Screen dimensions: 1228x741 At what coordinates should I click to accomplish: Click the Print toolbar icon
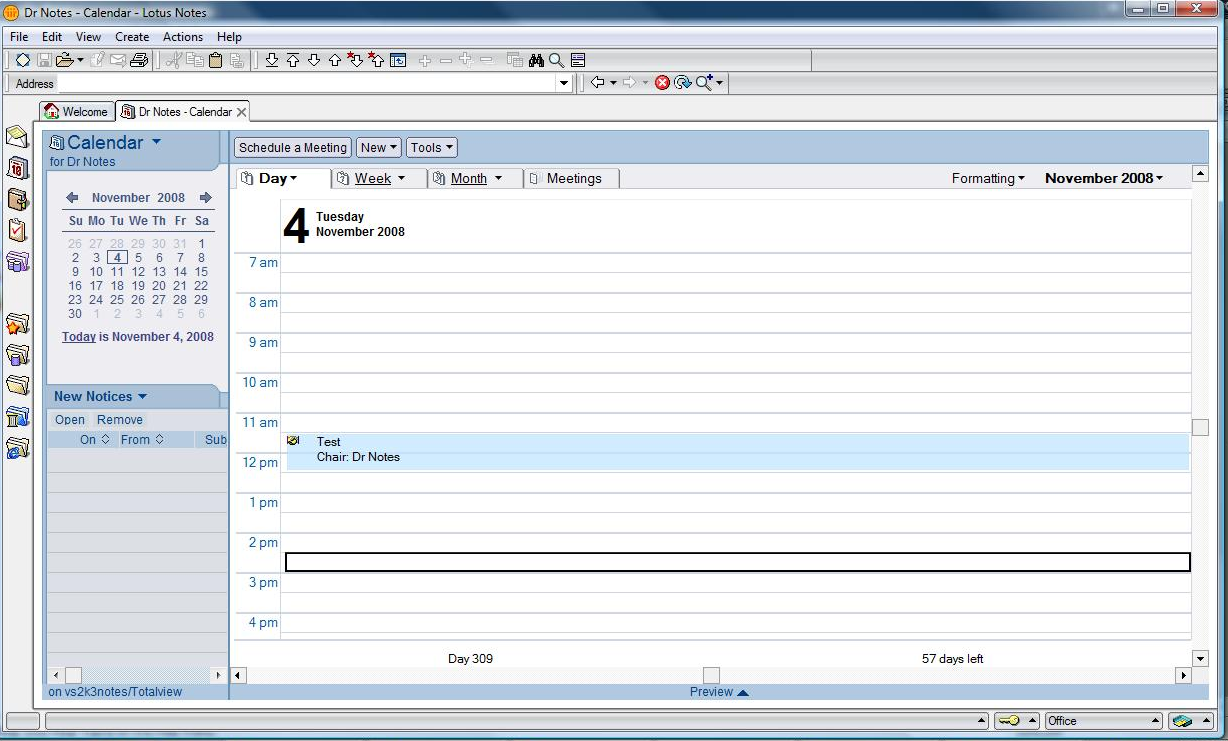tap(139, 60)
